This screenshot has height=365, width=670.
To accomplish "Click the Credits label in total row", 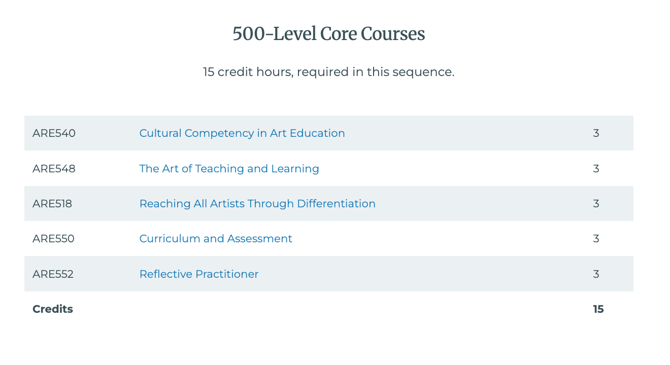I will click(x=53, y=309).
